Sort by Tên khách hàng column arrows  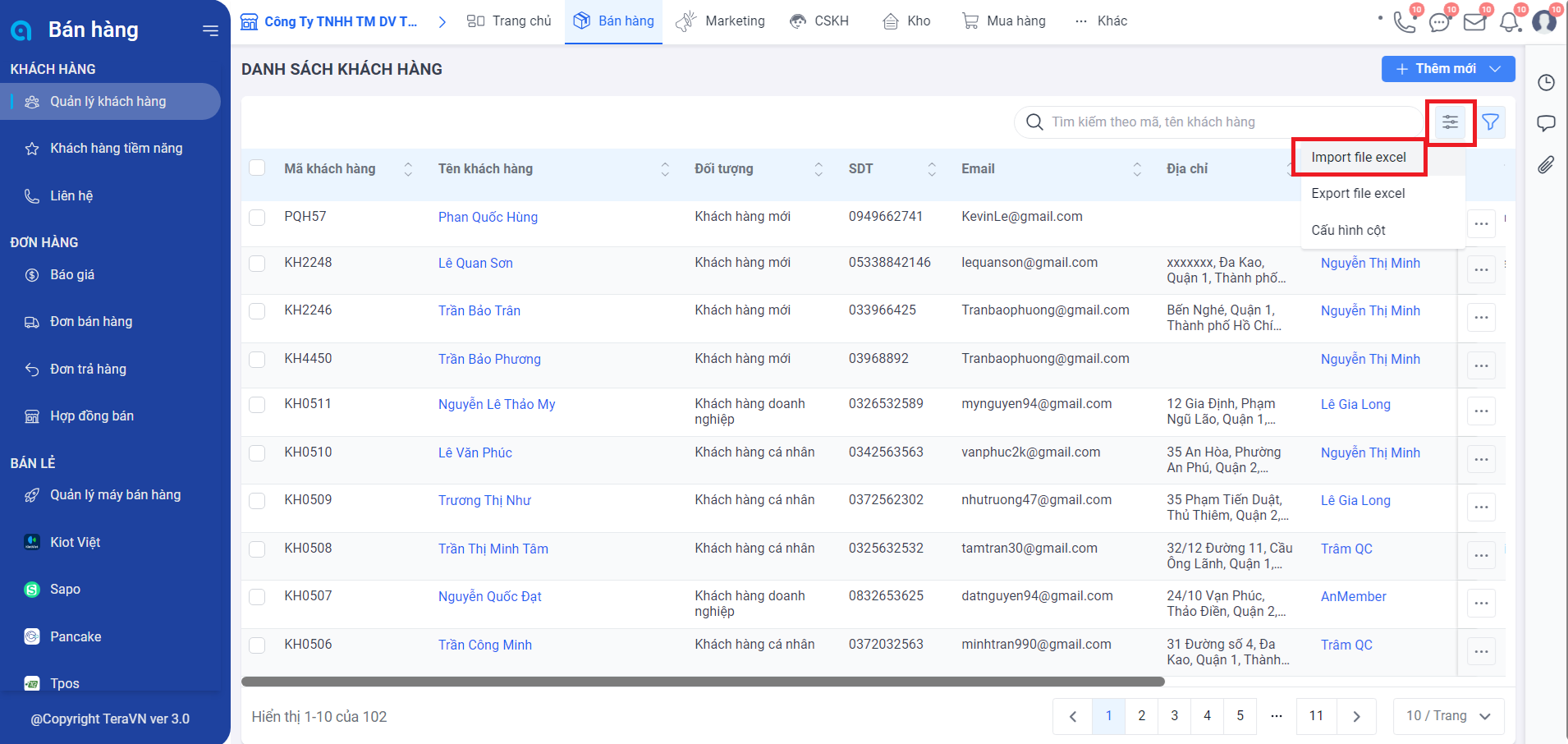click(x=665, y=169)
